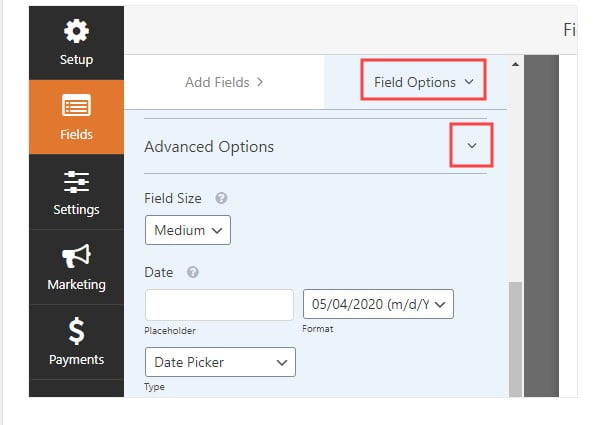Click the Field Size help icon
Screen dimensions: 597x425
click(221, 198)
